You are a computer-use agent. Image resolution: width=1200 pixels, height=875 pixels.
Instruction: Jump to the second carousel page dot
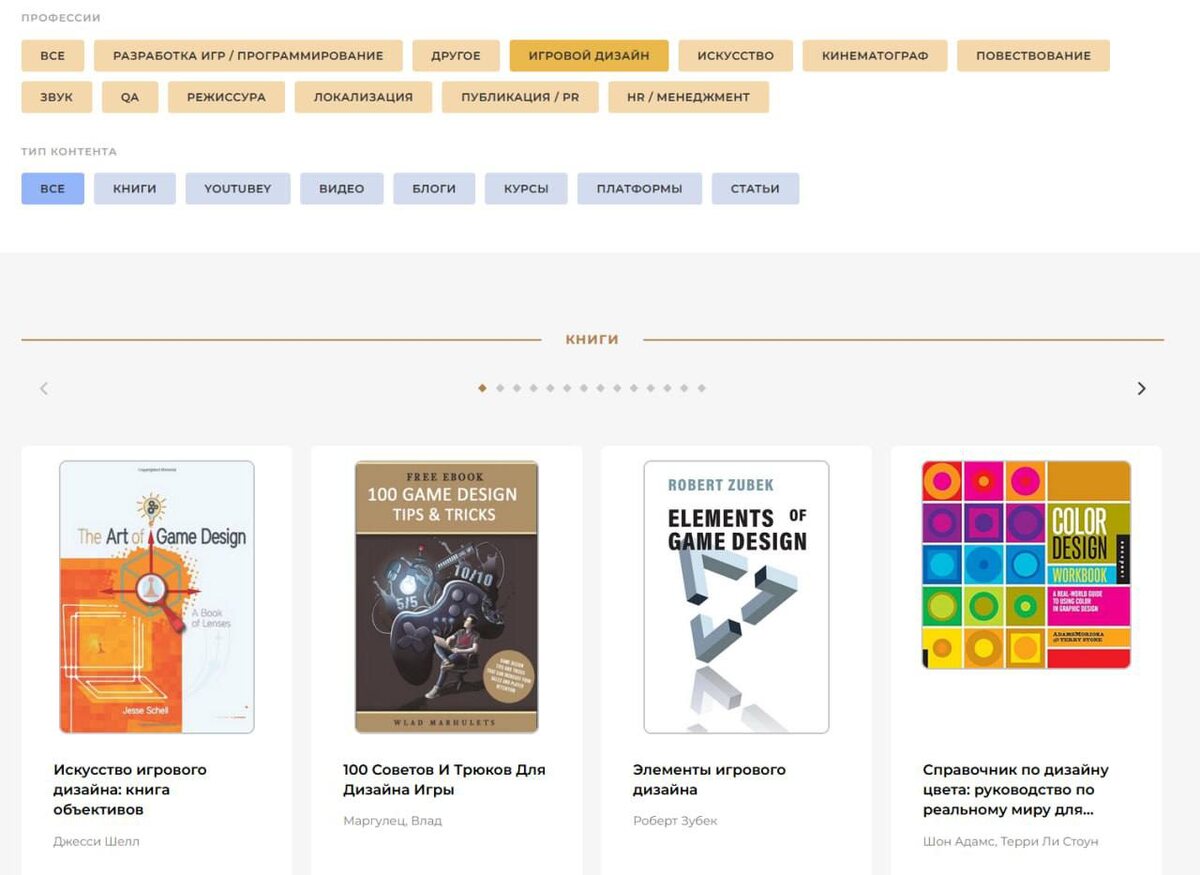point(499,388)
